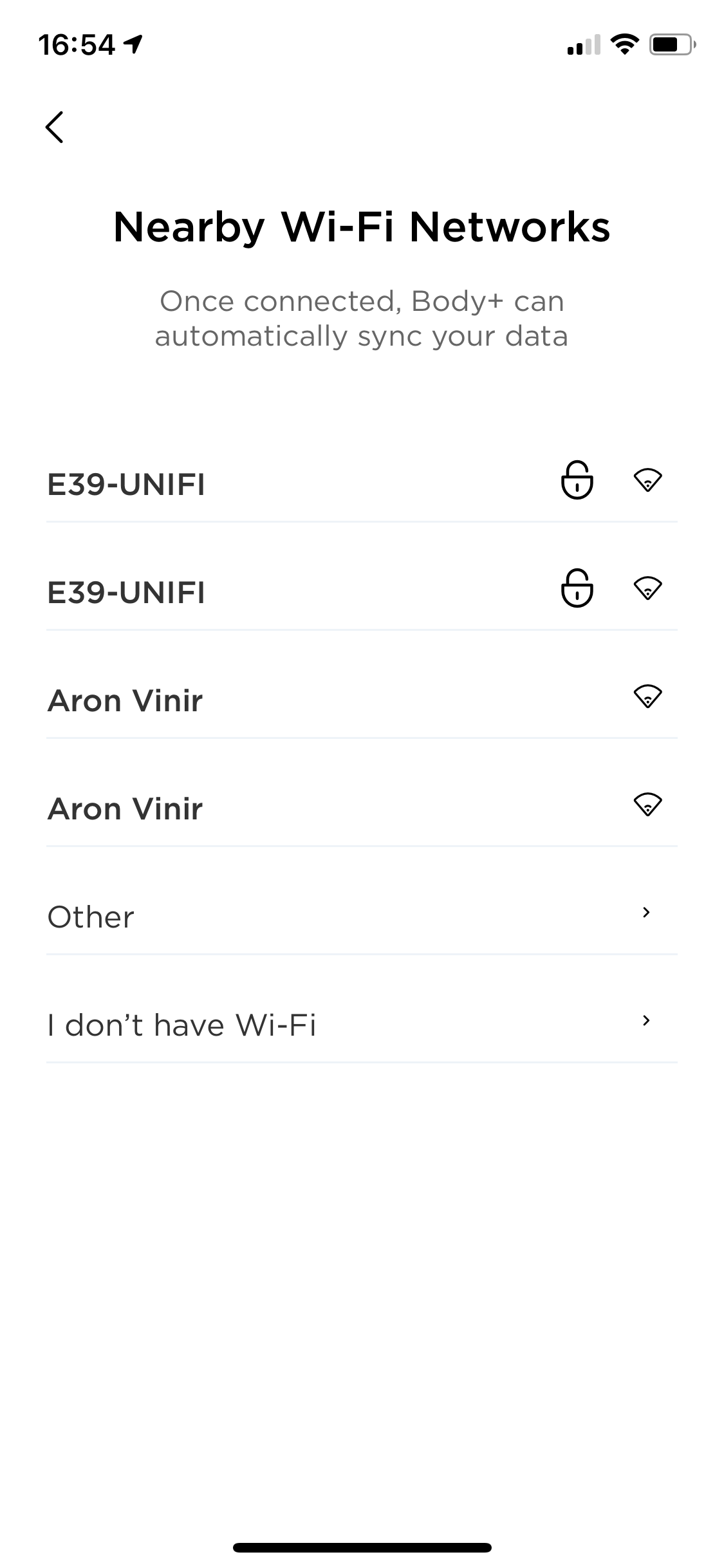Expand the "I don't have Wi-Fi" chevron
Image resolution: width=724 pixels, height=1568 pixels.
[x=646, y=1020]
